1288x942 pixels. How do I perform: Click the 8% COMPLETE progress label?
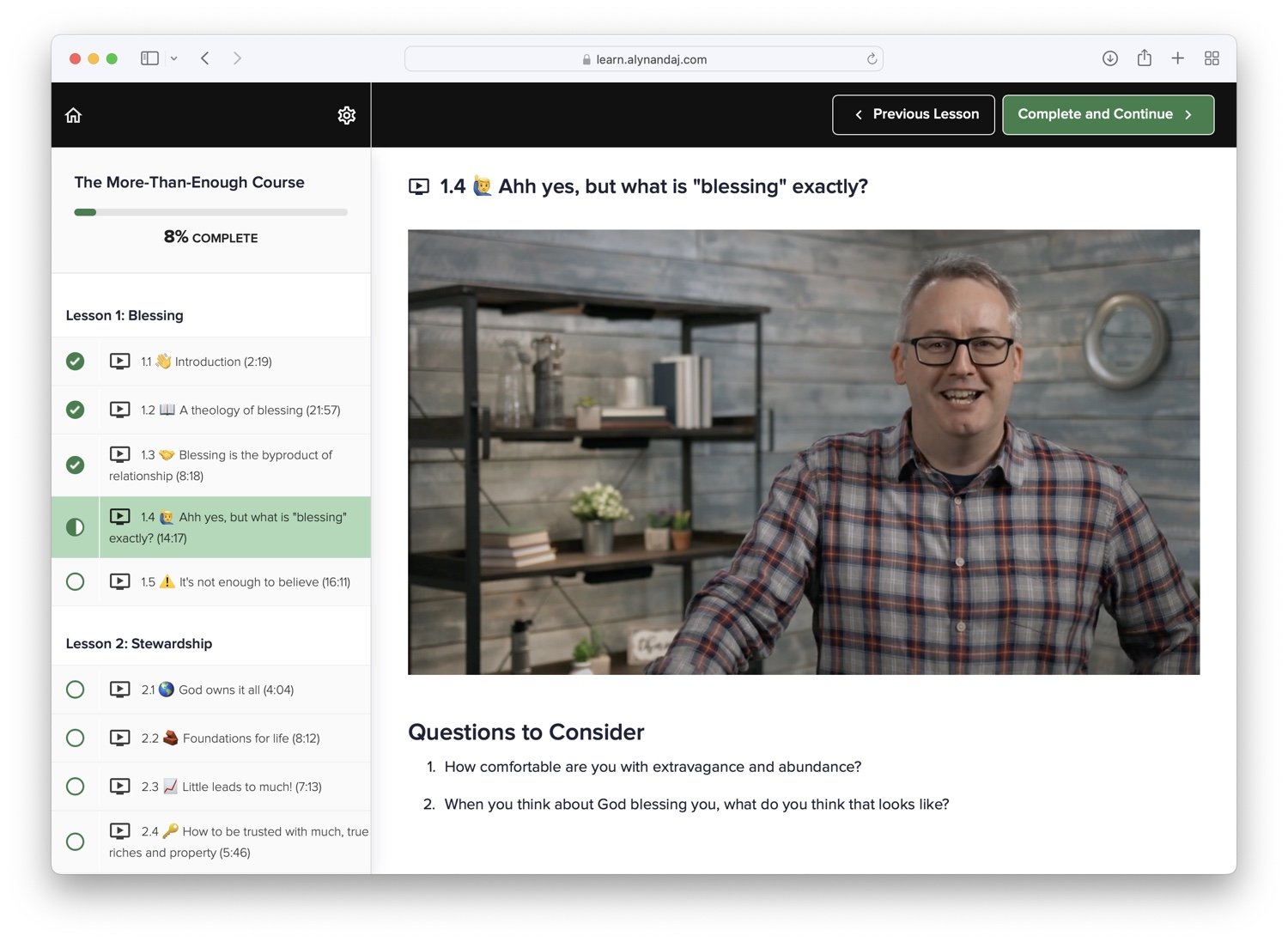click(211, 237)
